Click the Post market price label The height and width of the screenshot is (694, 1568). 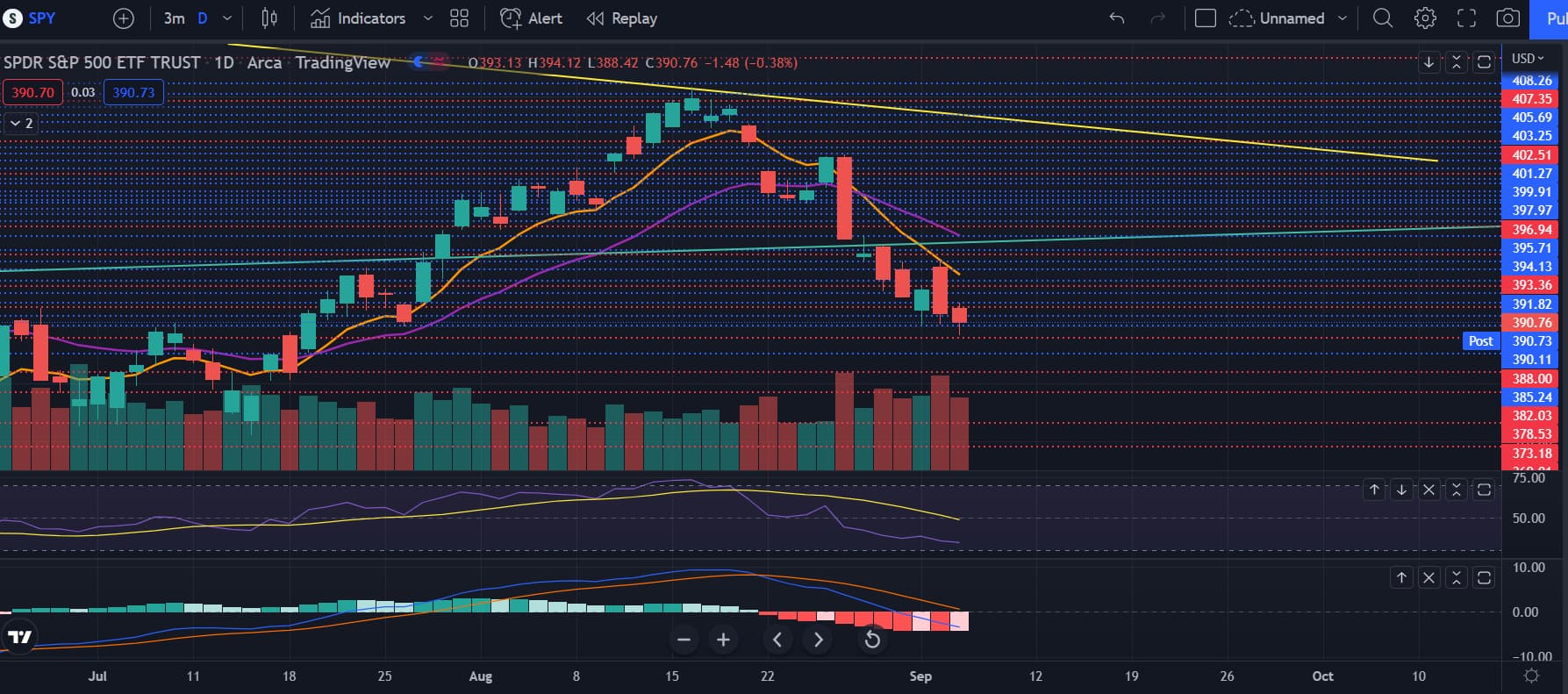[x=1481, y=341]
